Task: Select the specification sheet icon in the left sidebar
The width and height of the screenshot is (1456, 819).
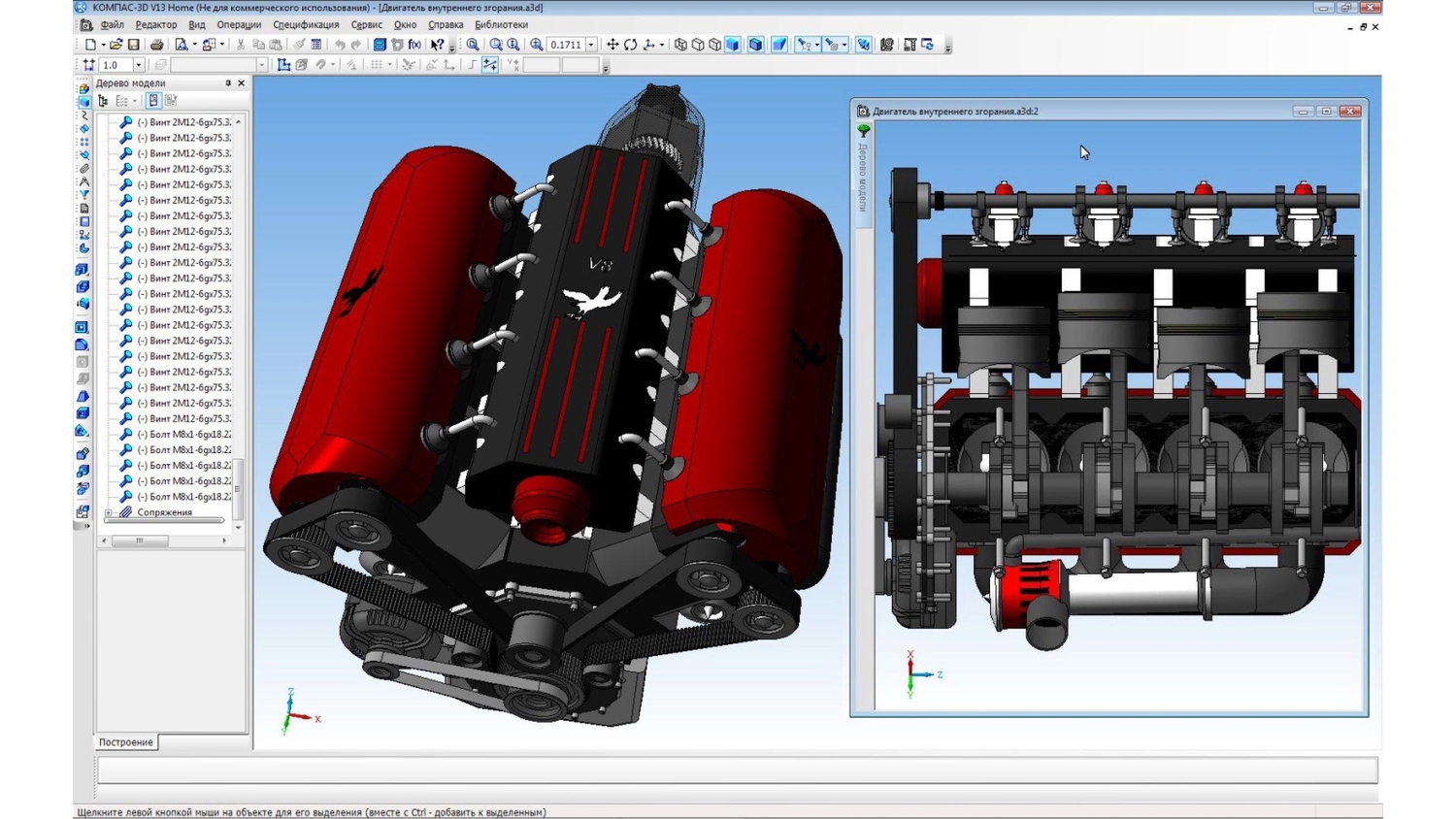Action: pos(84,208)
